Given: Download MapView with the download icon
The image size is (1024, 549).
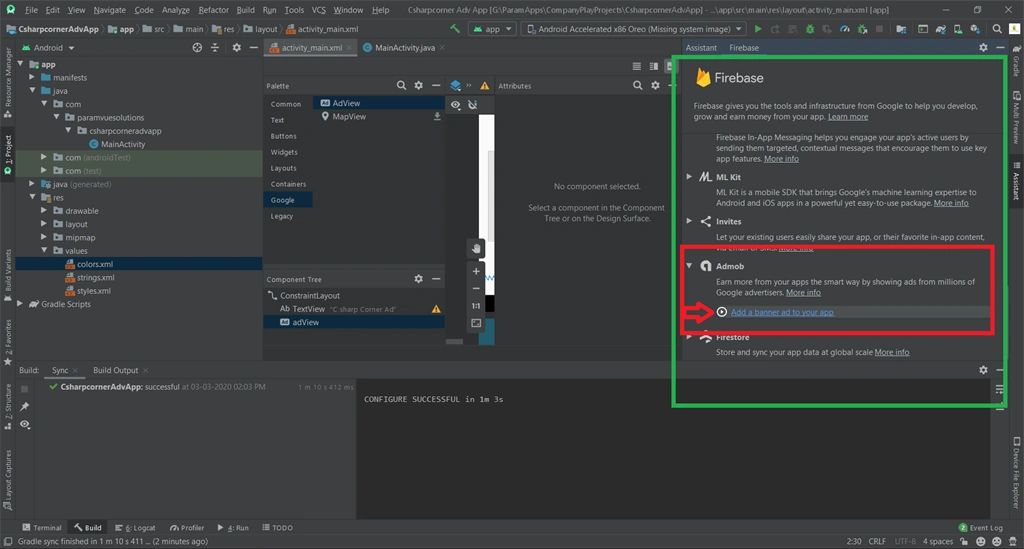Looking at the screenshot, I should click(437, 116).
